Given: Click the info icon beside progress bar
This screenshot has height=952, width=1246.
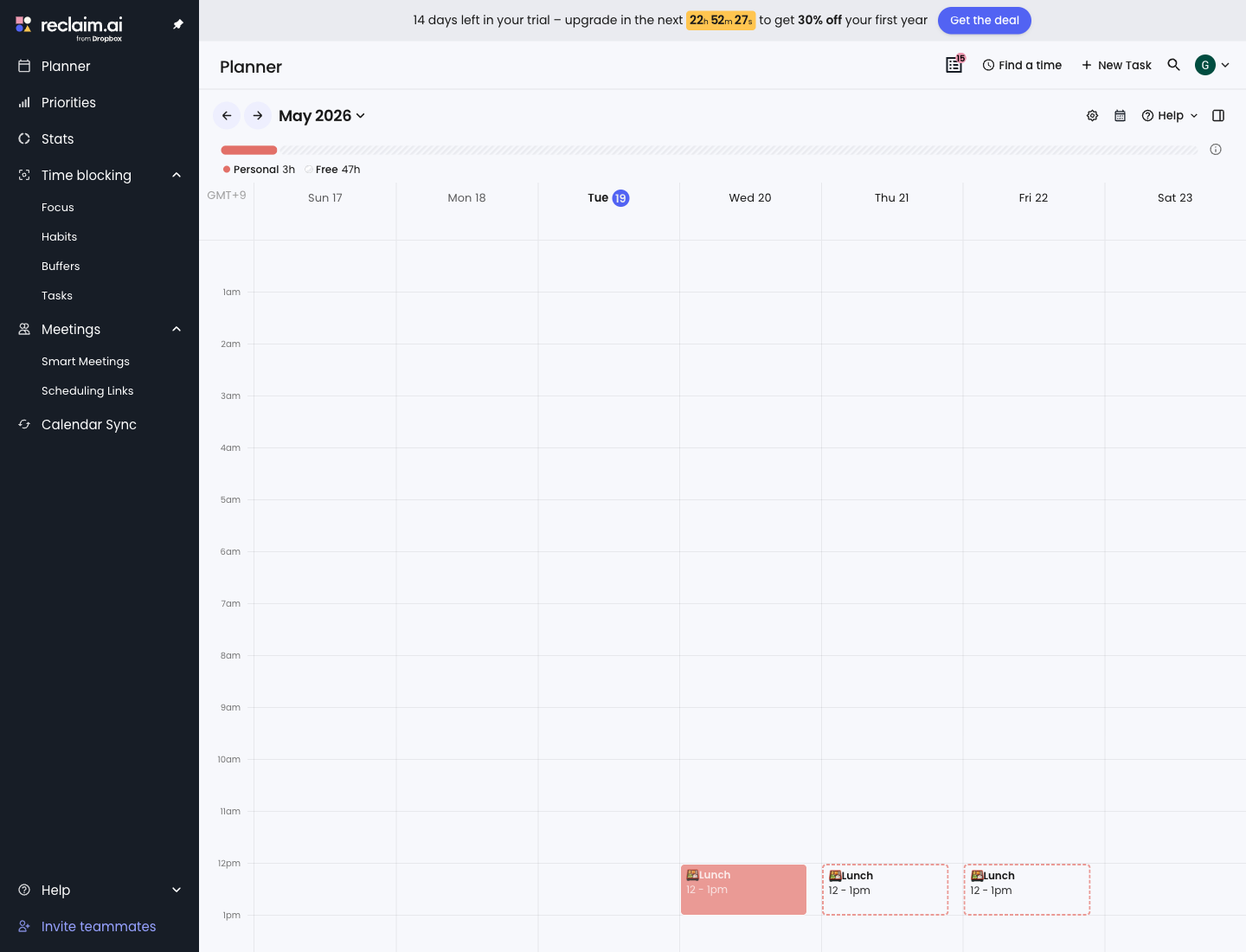Looking at the screenshot, I should (1216, 150).
